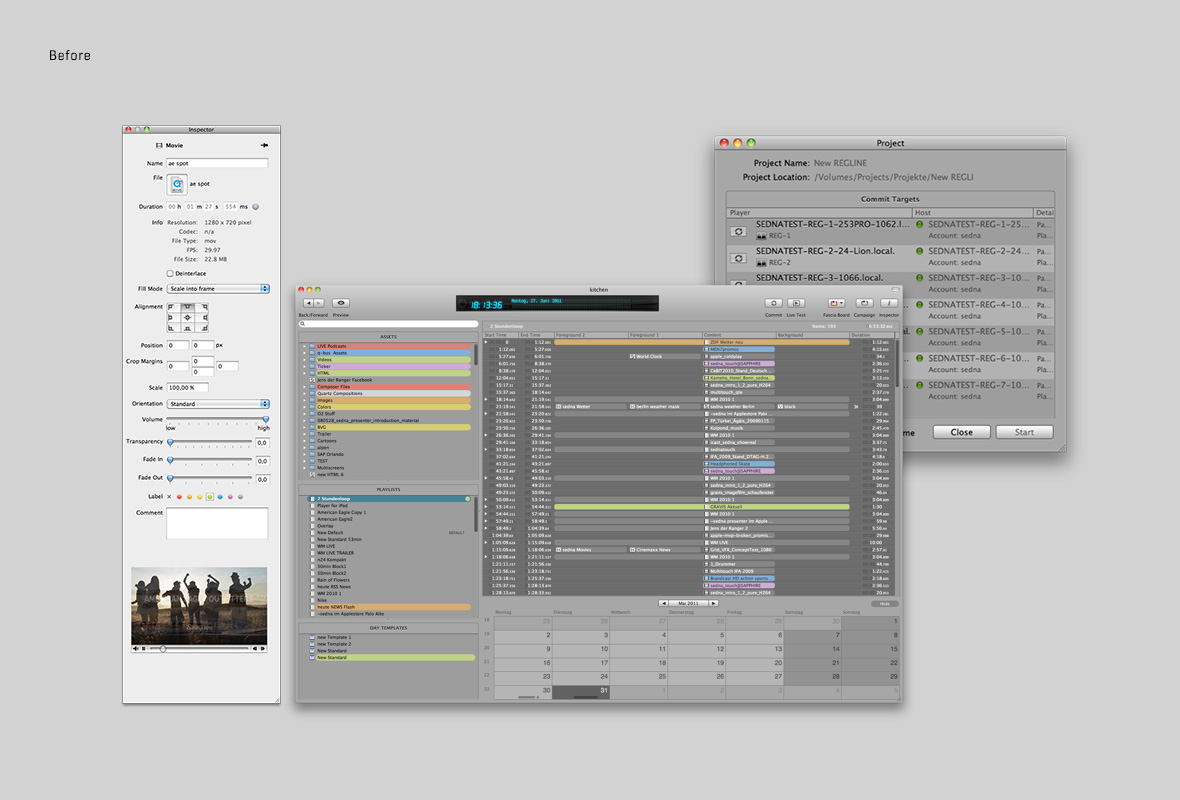Click the Commit toolbar icon in kitchen window

(773, 303)
